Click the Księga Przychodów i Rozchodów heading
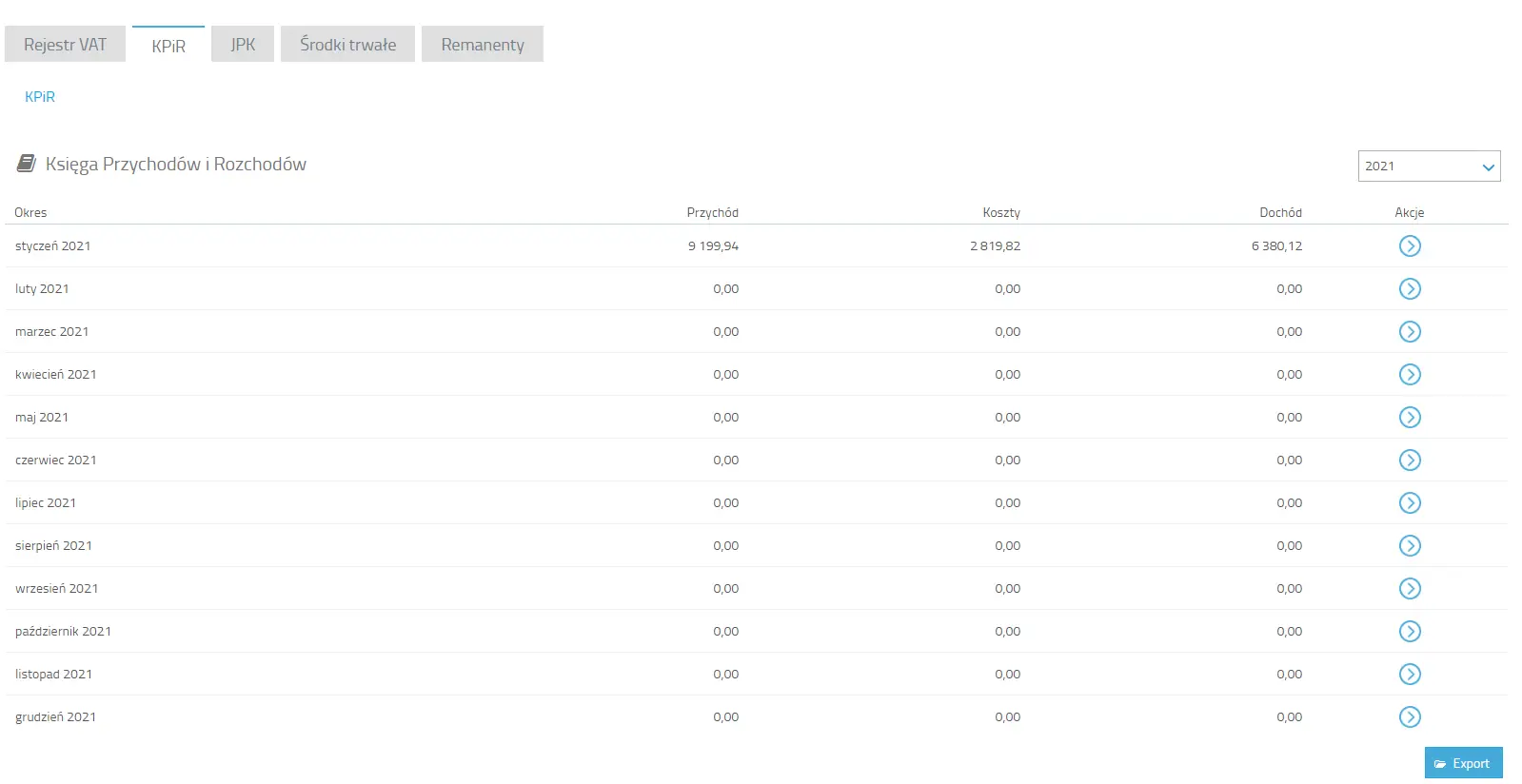The height and width of the screenshot is (784, 1522). (176, 164)
